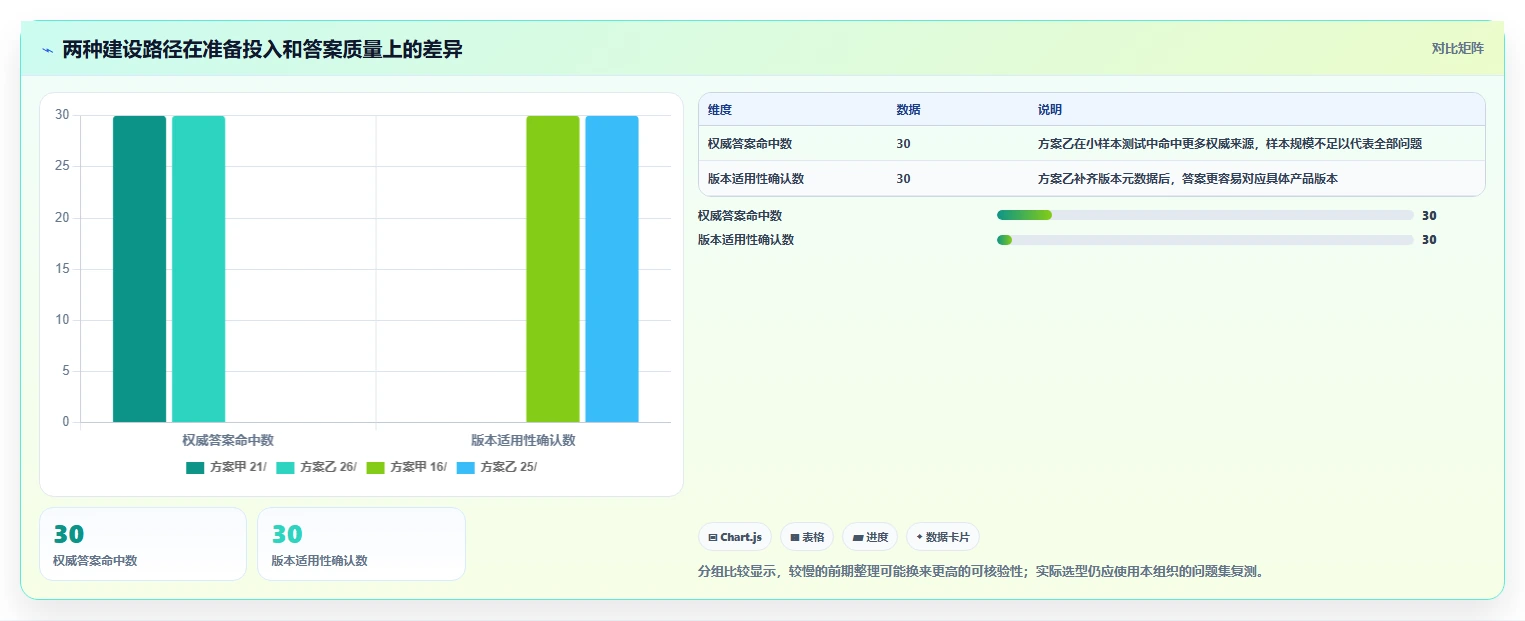Click the 权威答案命中数 label beside progress bar
1525x621 pixels.
740,215
